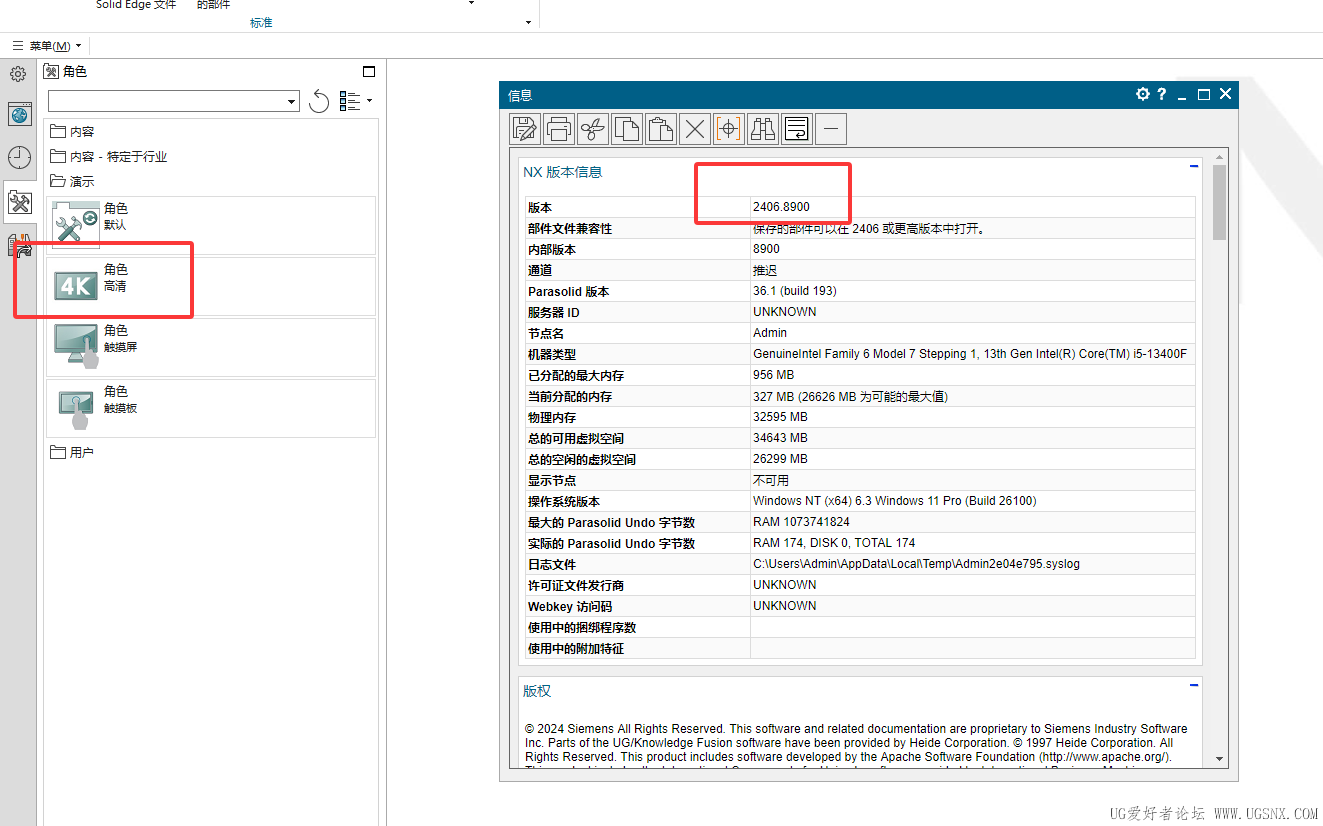Screen dimensions: 1323x826
Task: Click the 许可证文件发行商 value UNKNOWN
Action: pyautogui.click(x=784, y=585)
